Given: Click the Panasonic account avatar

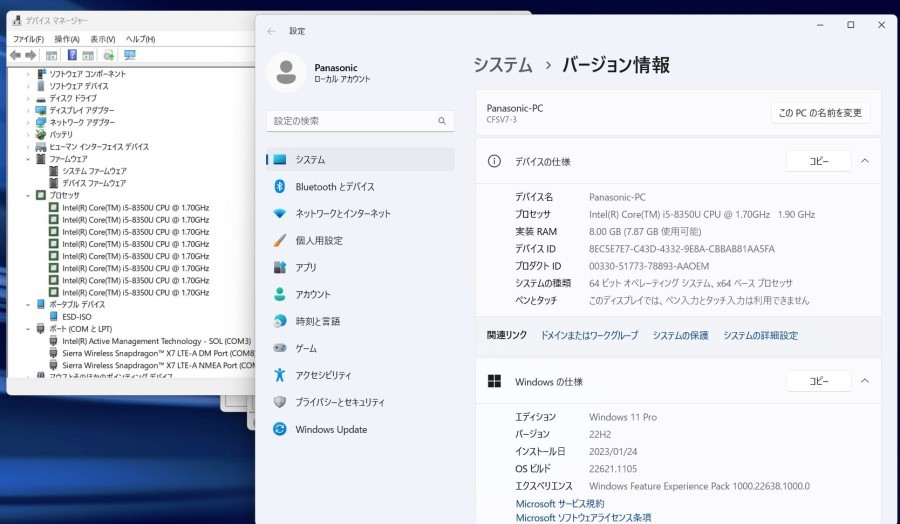Looking at the screenshot, I should click(286, 72).
